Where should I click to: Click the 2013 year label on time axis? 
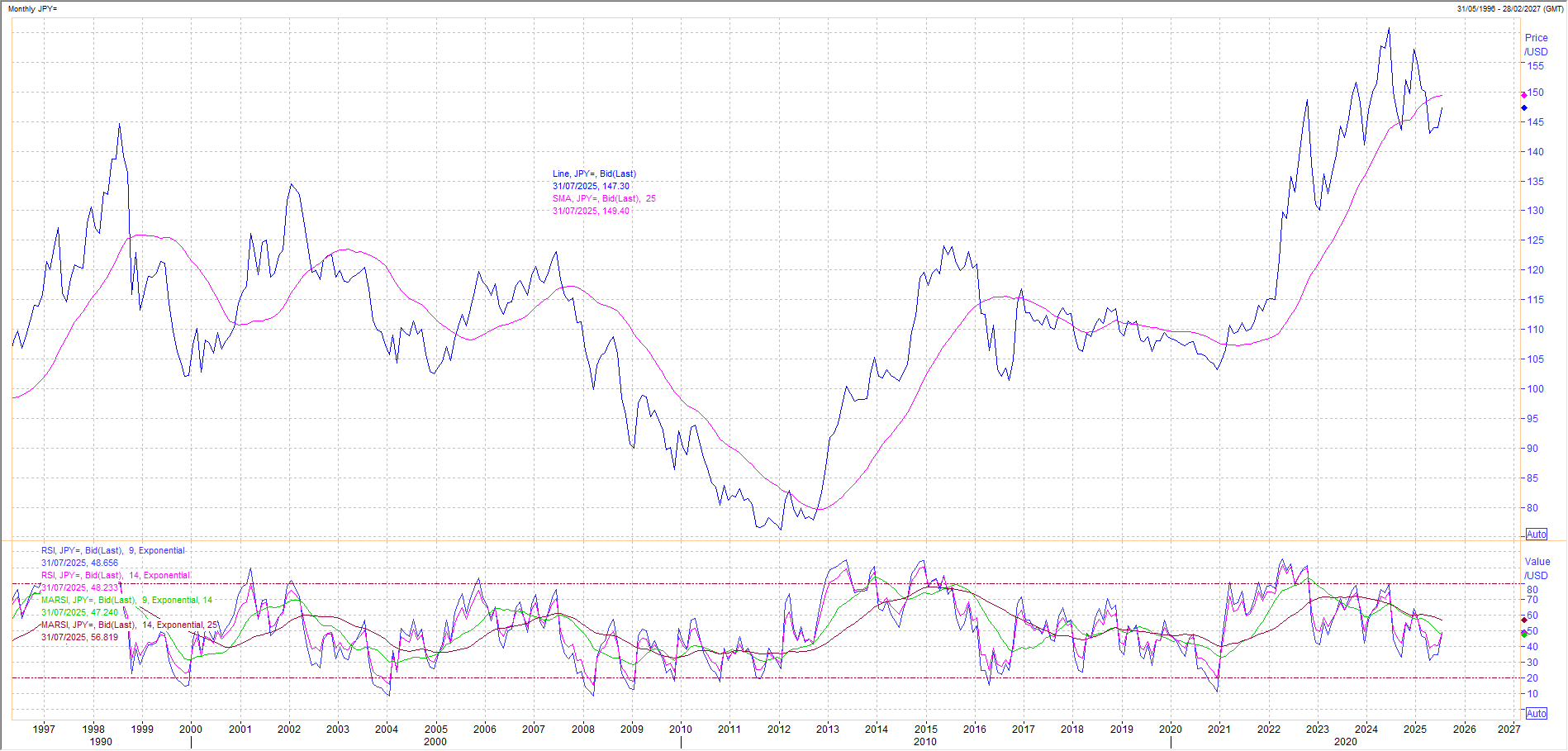tap(828, 730)
